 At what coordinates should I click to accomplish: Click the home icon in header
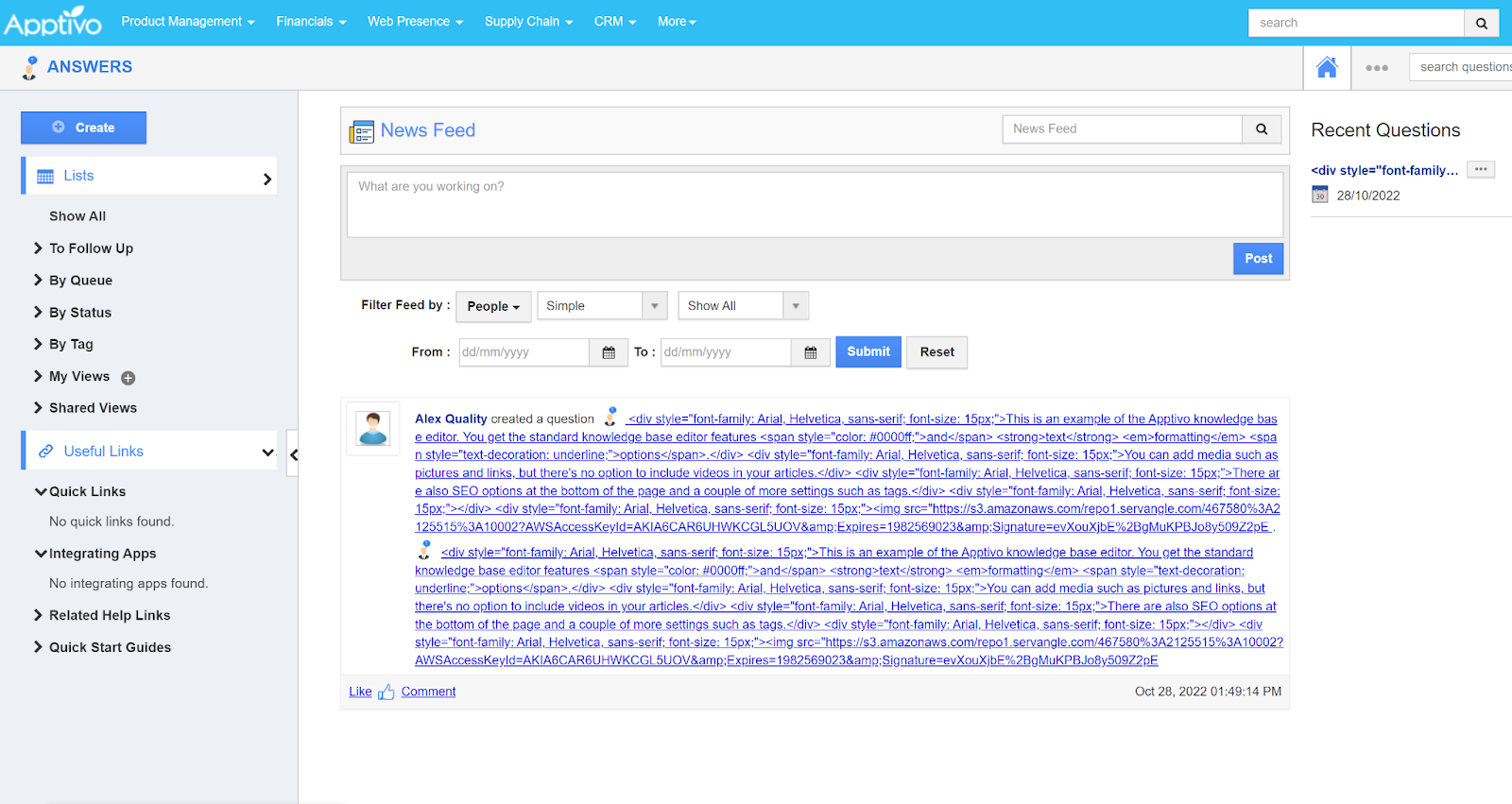coord(1327,67)
